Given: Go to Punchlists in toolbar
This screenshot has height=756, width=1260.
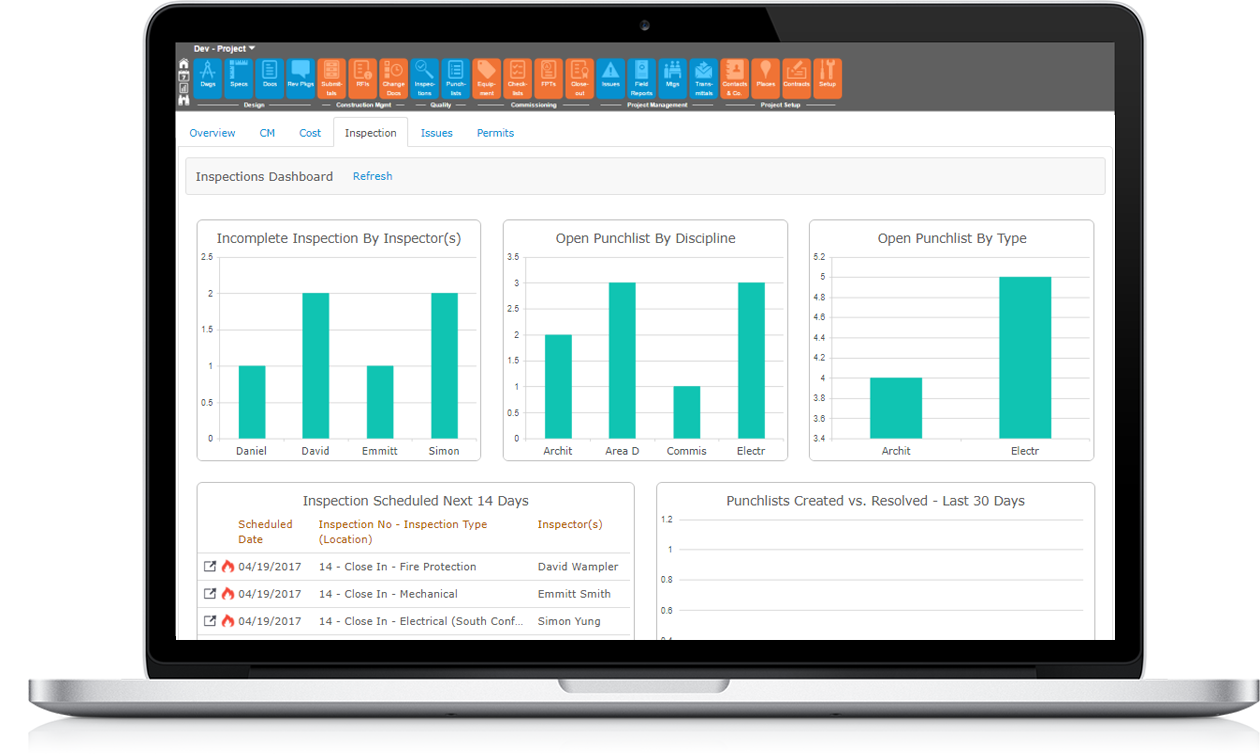Looking at the screenshot, I should tap(456, 77).
